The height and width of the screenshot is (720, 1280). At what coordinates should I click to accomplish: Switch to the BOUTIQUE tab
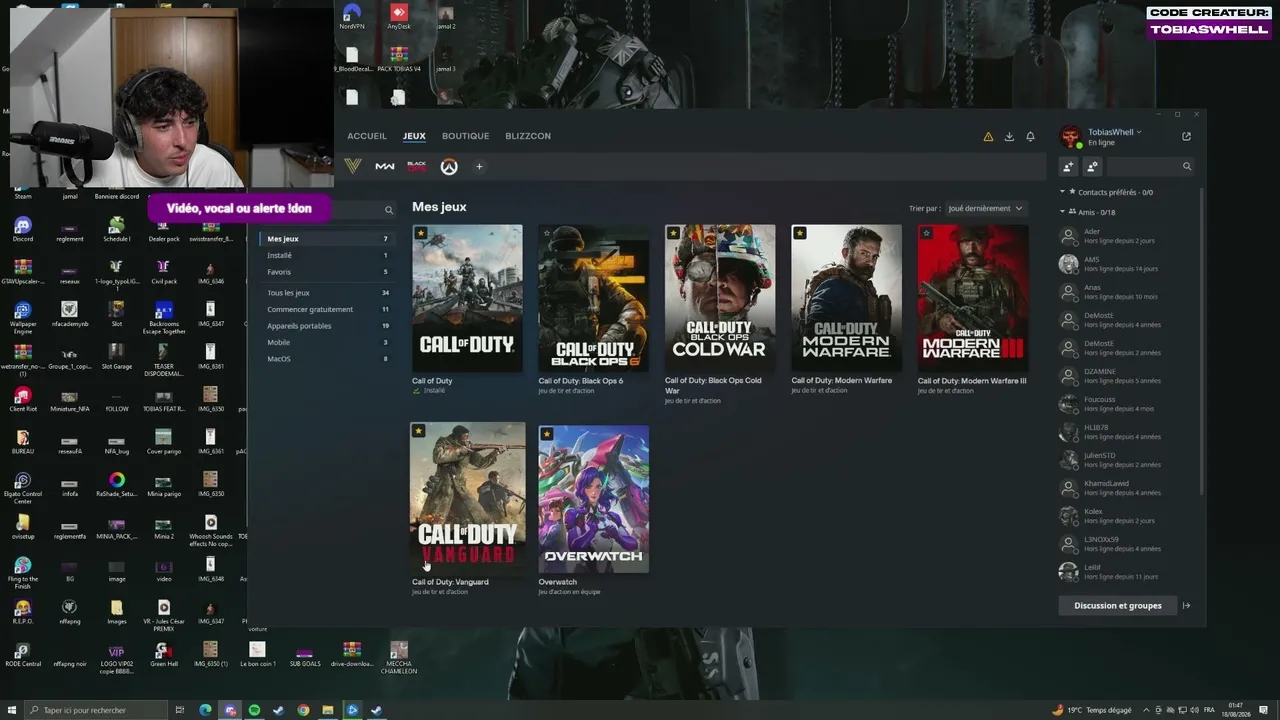(x=466, y=136)
